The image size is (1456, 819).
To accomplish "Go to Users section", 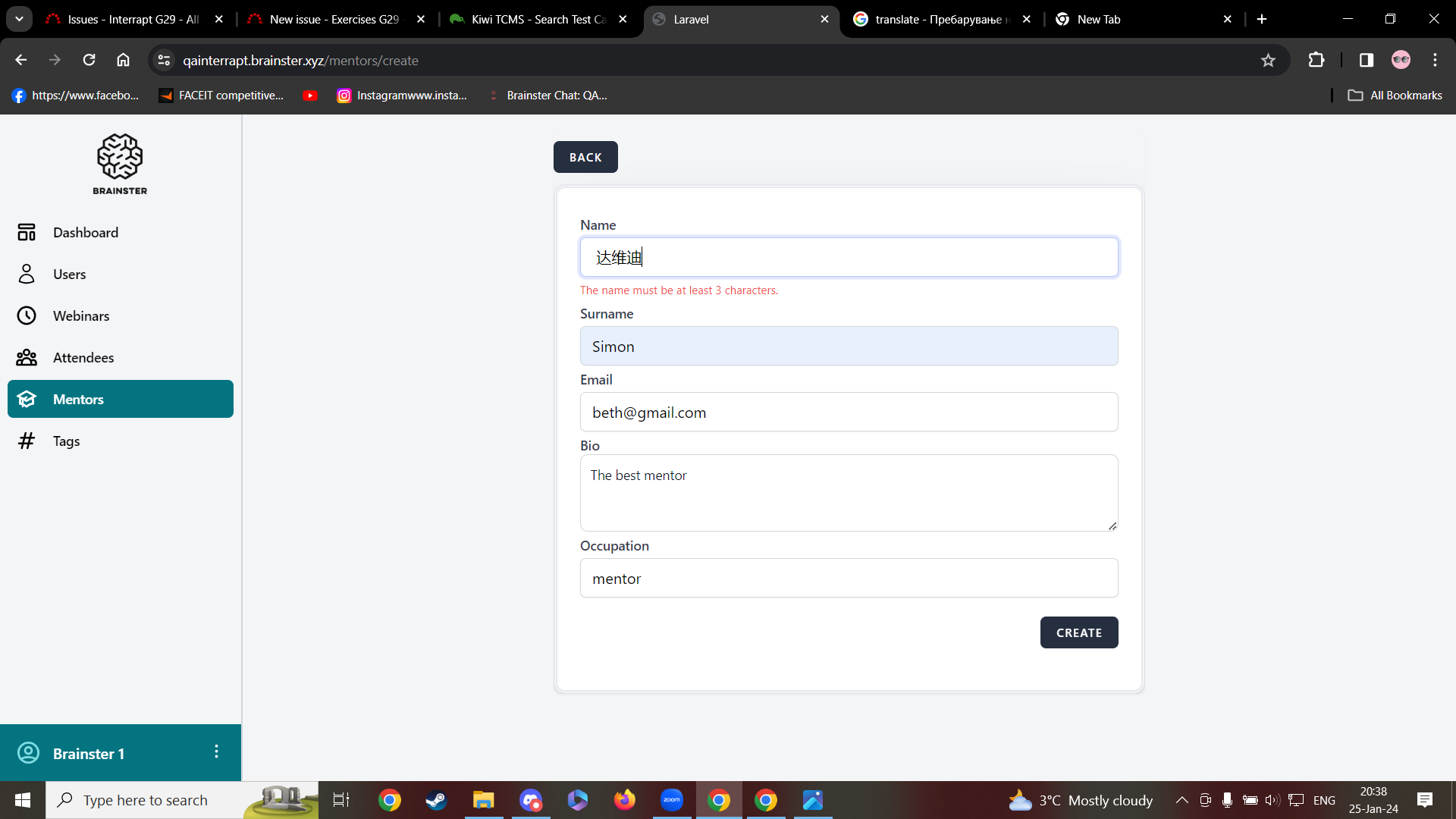I will pyautogui.click(x=69, y=275).
